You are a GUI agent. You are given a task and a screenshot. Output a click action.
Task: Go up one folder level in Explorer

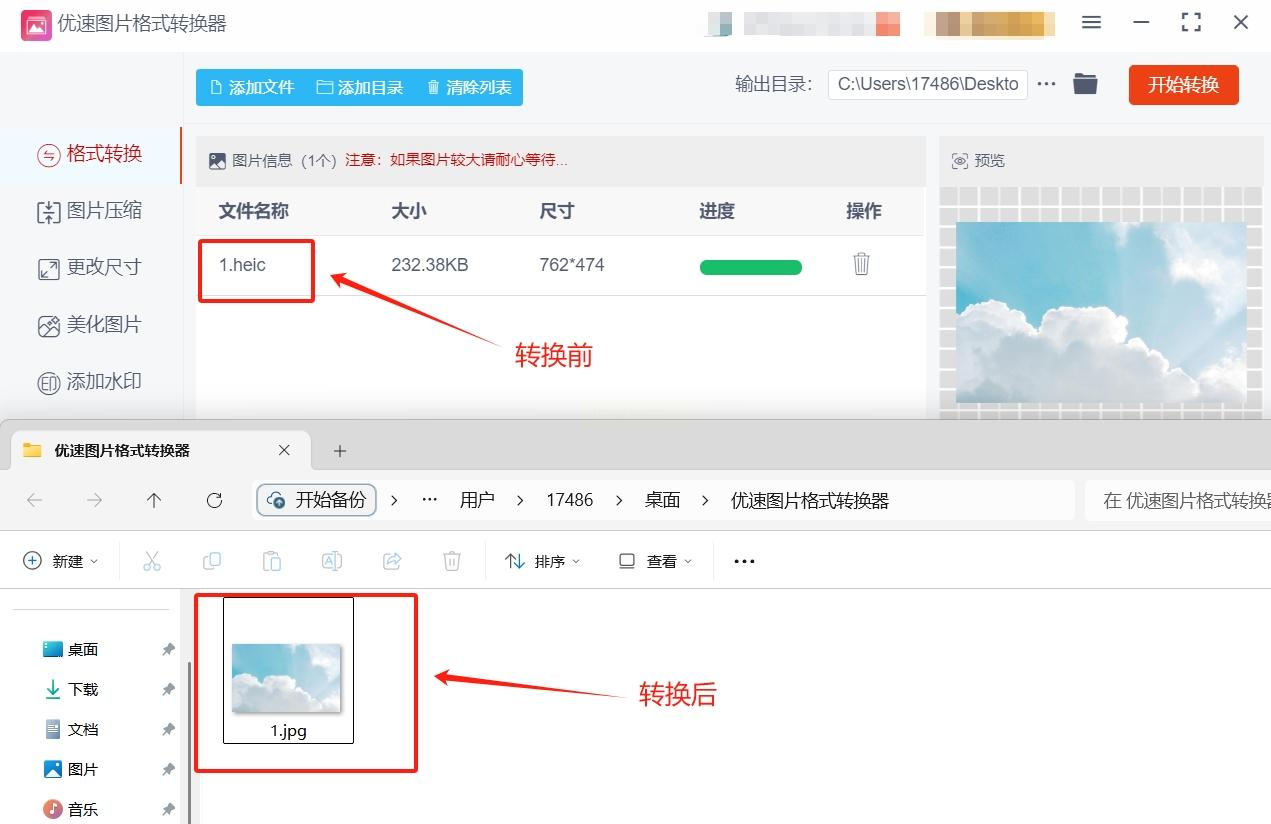click(154, 501)
